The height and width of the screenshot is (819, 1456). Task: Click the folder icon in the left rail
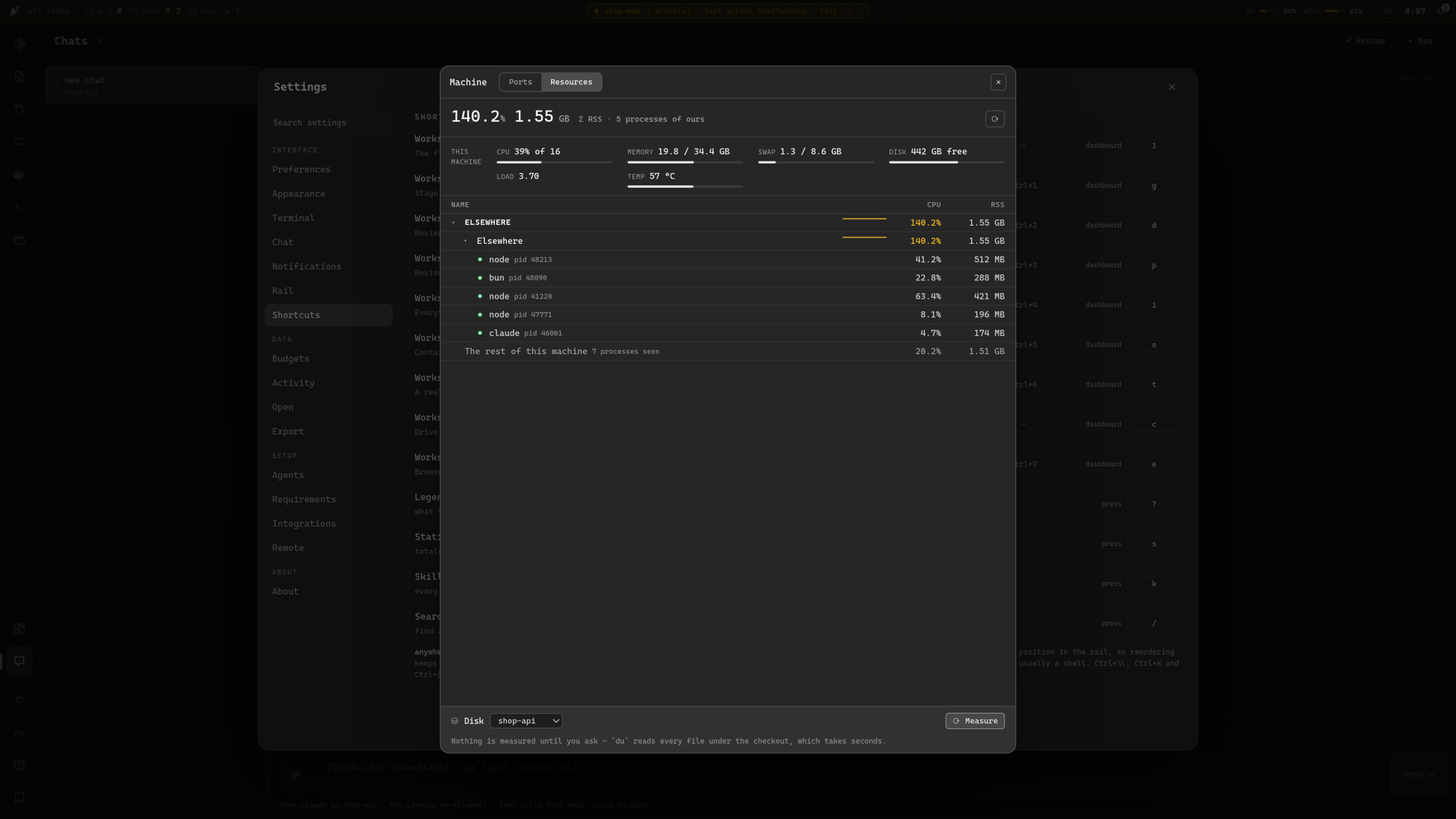(19, 240)
